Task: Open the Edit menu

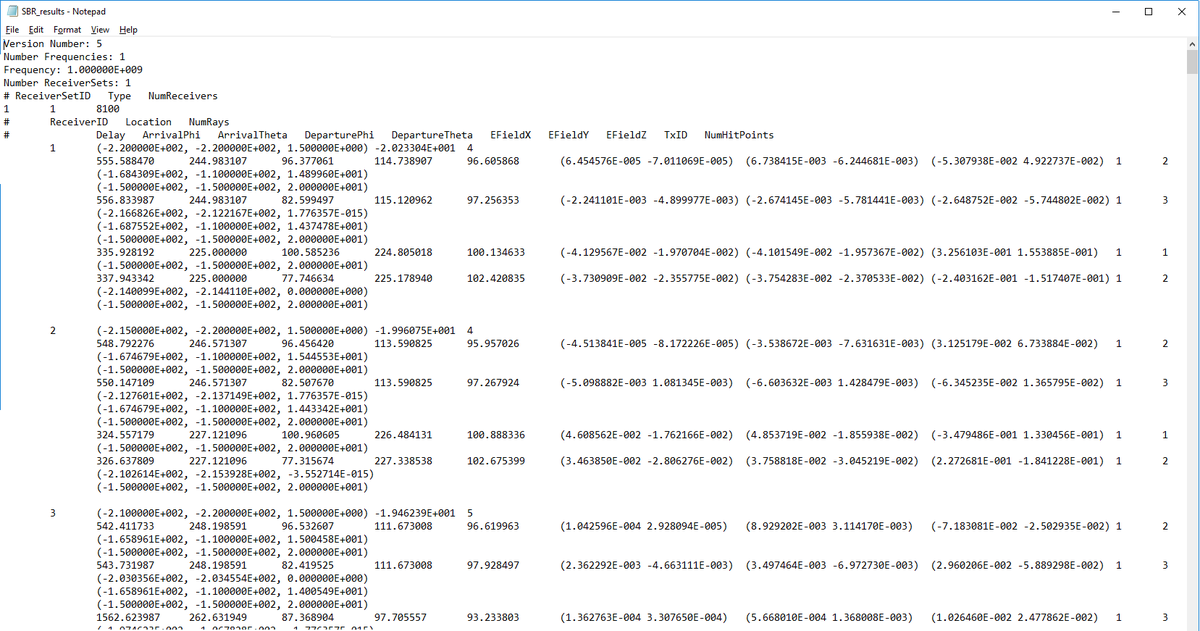Action: (35, 29)
